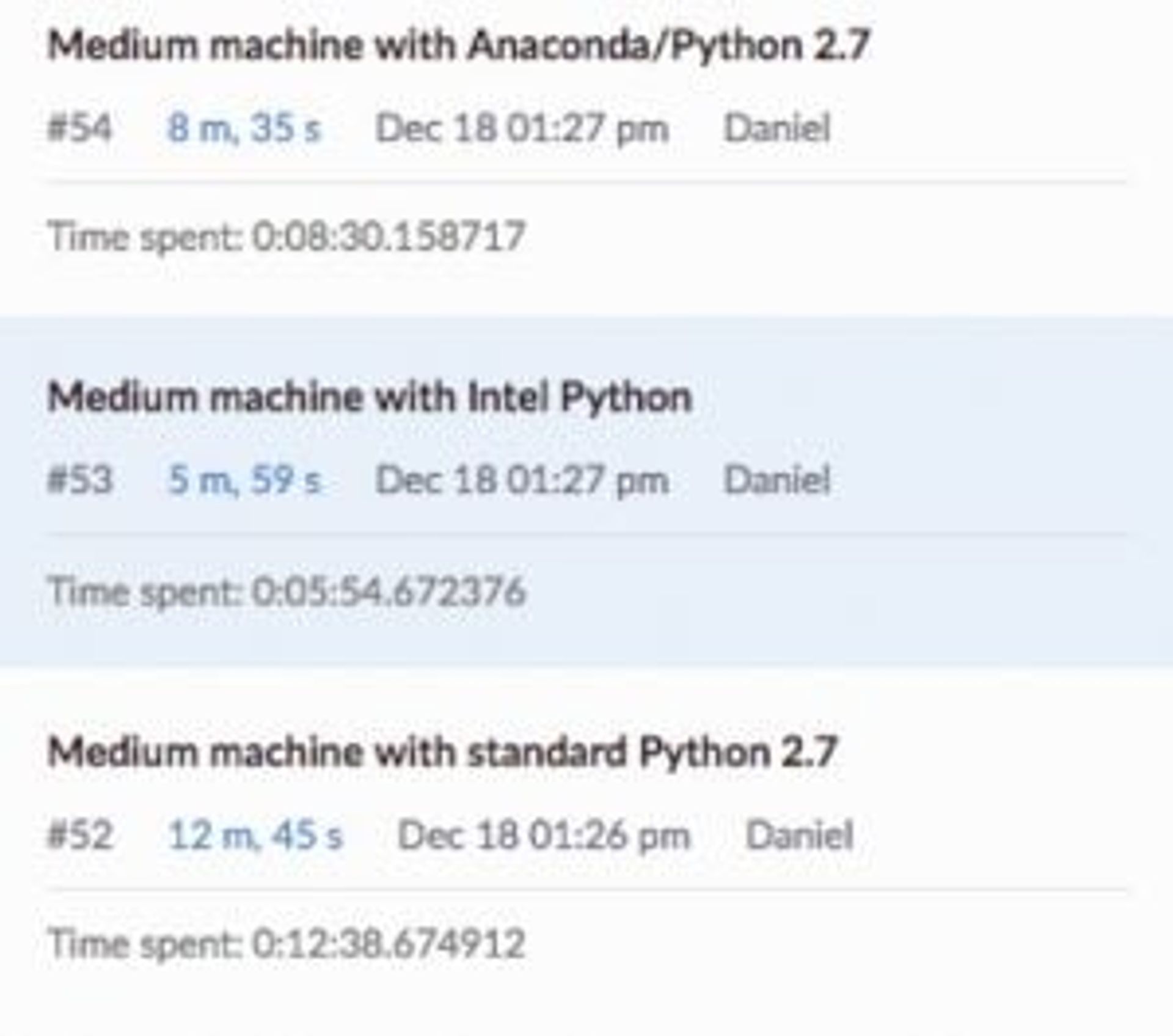Select the Time spent 0:05:54.672376 output line
Image resolution: width=1173 pixels, height=1036 pixels.
tap(287, 591)
